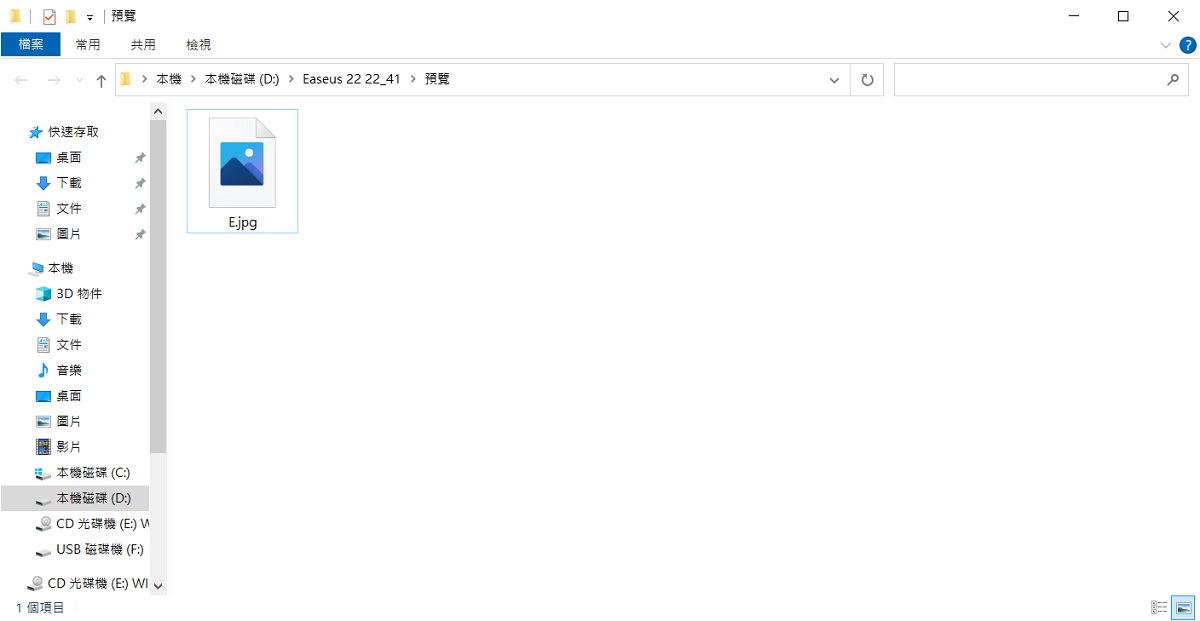Image resolution: width=1200 pixels, height=621 pixels.
Task: Expand the chevron after 本機 breadcrumb
Action: coord(193,79)
